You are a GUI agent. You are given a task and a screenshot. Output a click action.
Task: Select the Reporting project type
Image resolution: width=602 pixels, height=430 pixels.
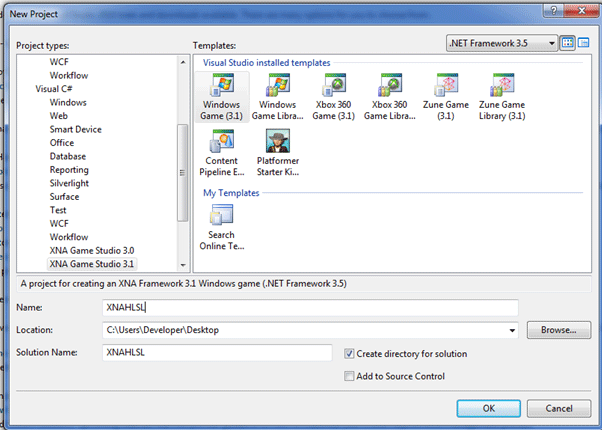(69, 170)
